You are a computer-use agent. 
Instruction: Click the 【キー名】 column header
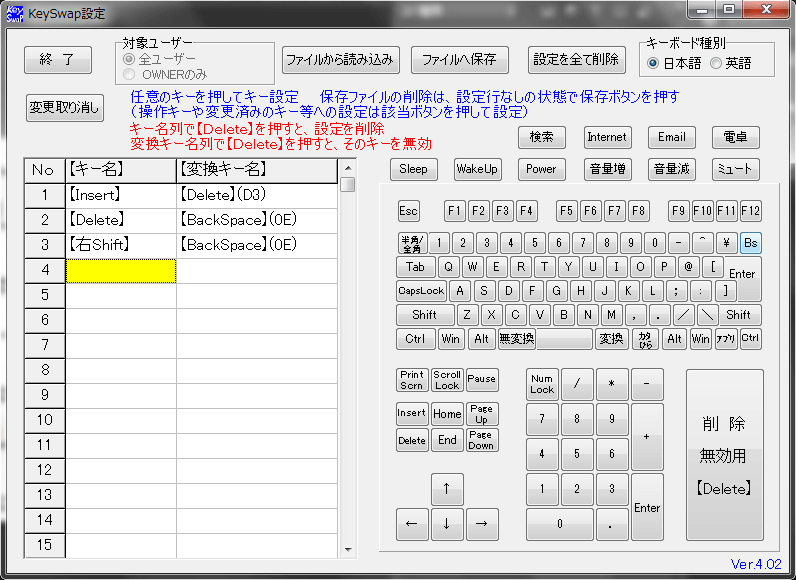point(120,170)
